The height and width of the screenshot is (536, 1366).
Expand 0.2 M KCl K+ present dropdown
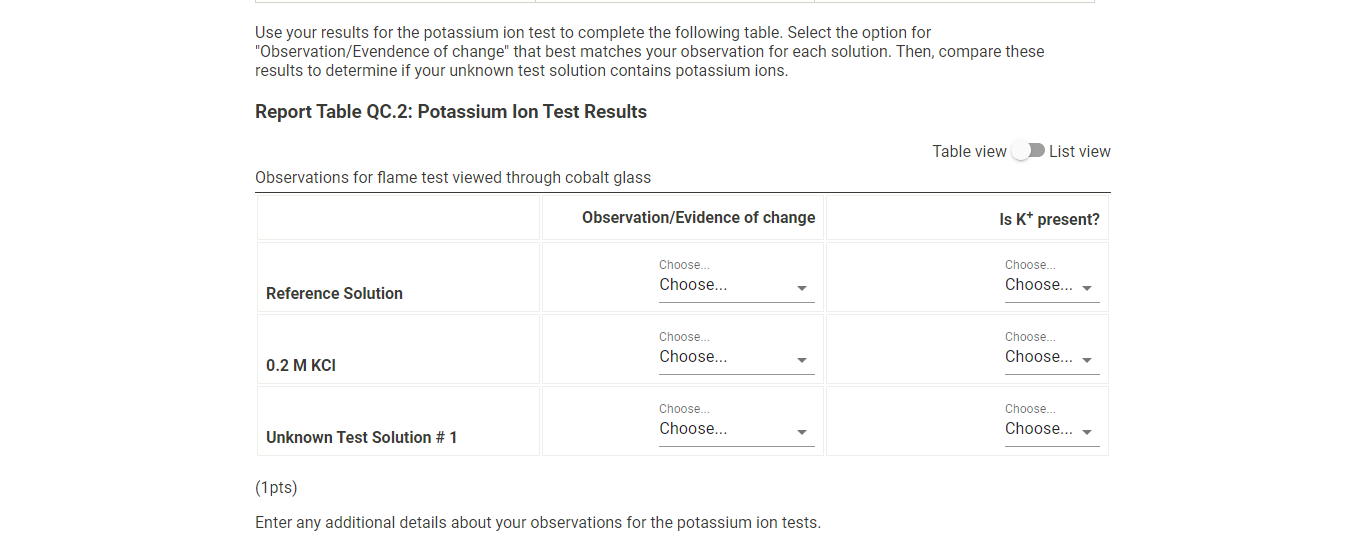1051,357
